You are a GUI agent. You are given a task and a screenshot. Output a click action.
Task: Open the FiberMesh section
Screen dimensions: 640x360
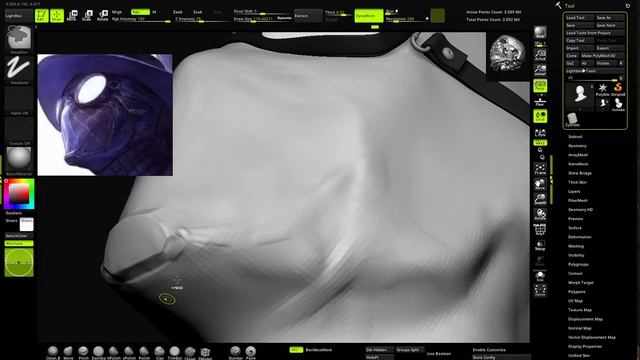point(578,200)
